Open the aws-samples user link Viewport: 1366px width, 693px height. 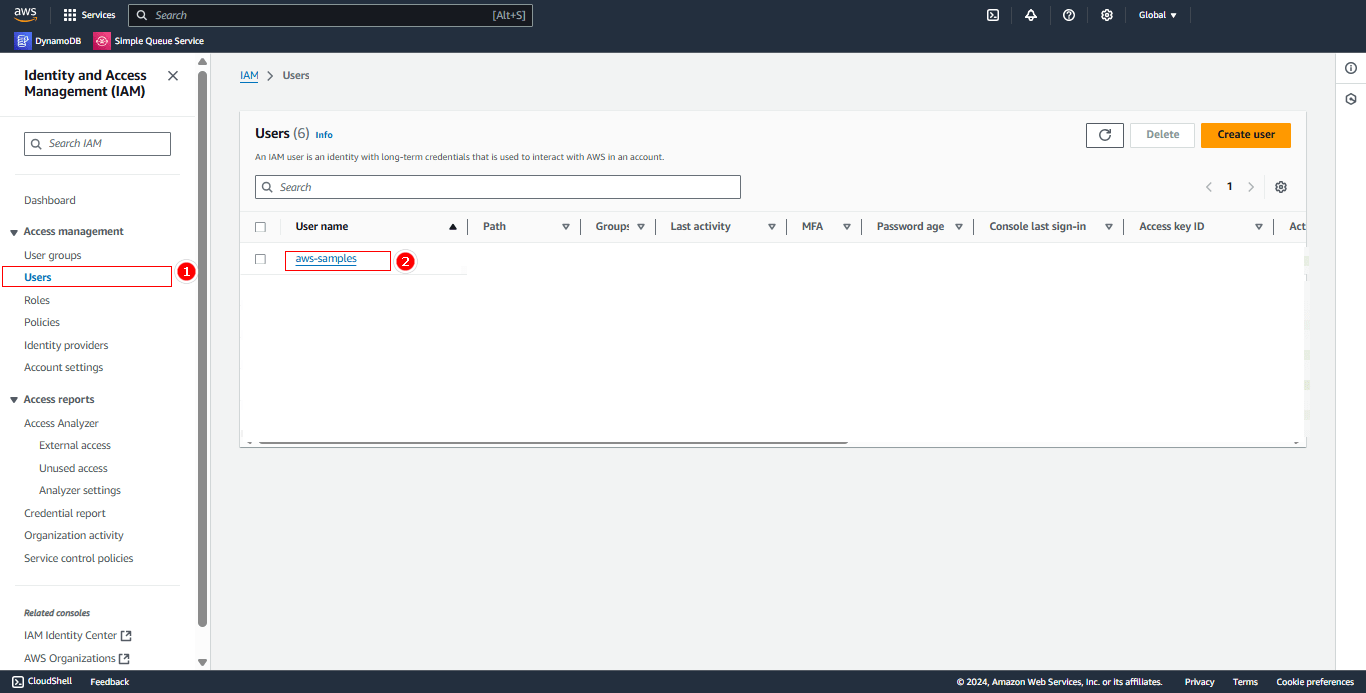pos(326,259)
